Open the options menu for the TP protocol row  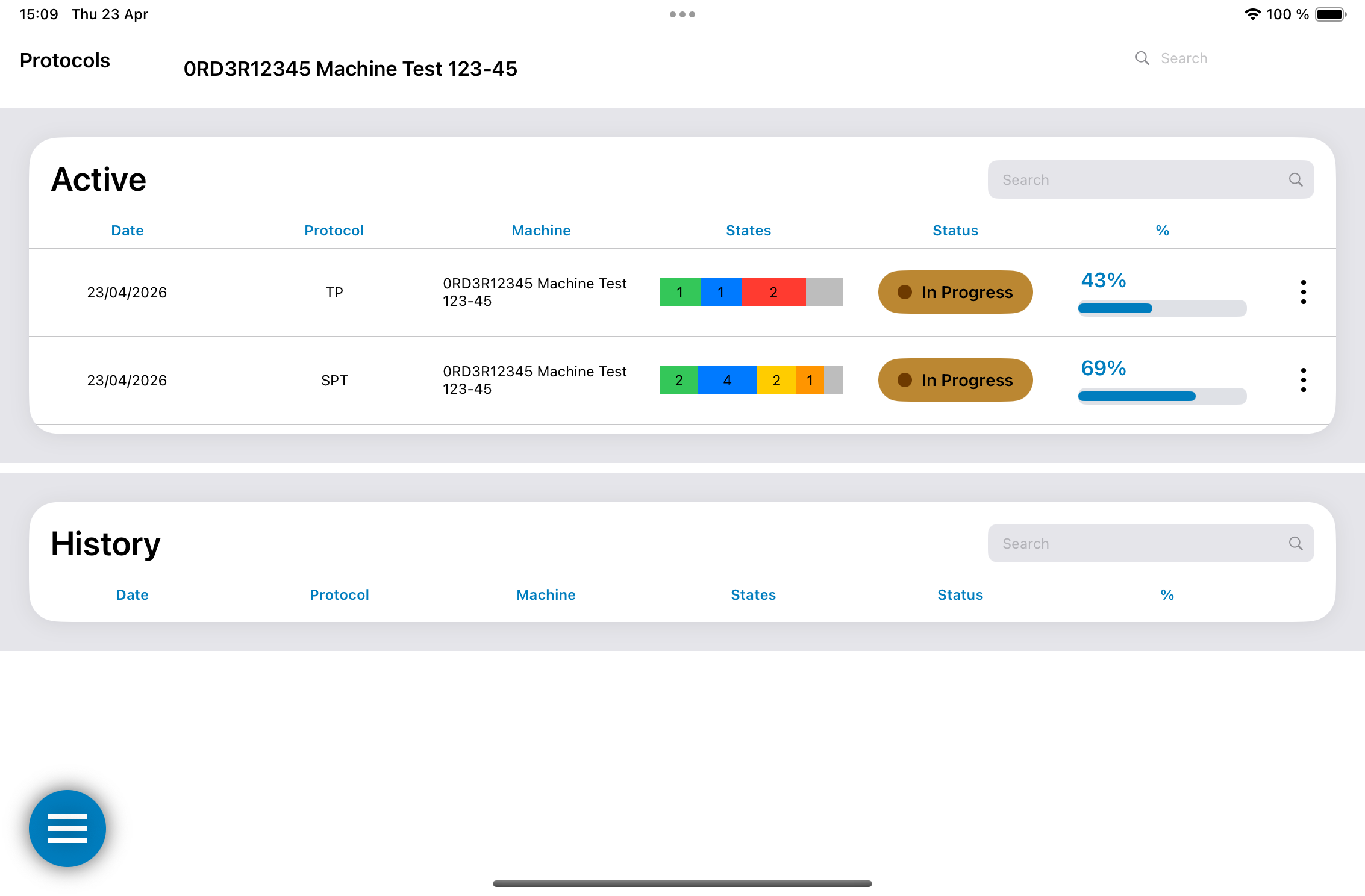1303,292
